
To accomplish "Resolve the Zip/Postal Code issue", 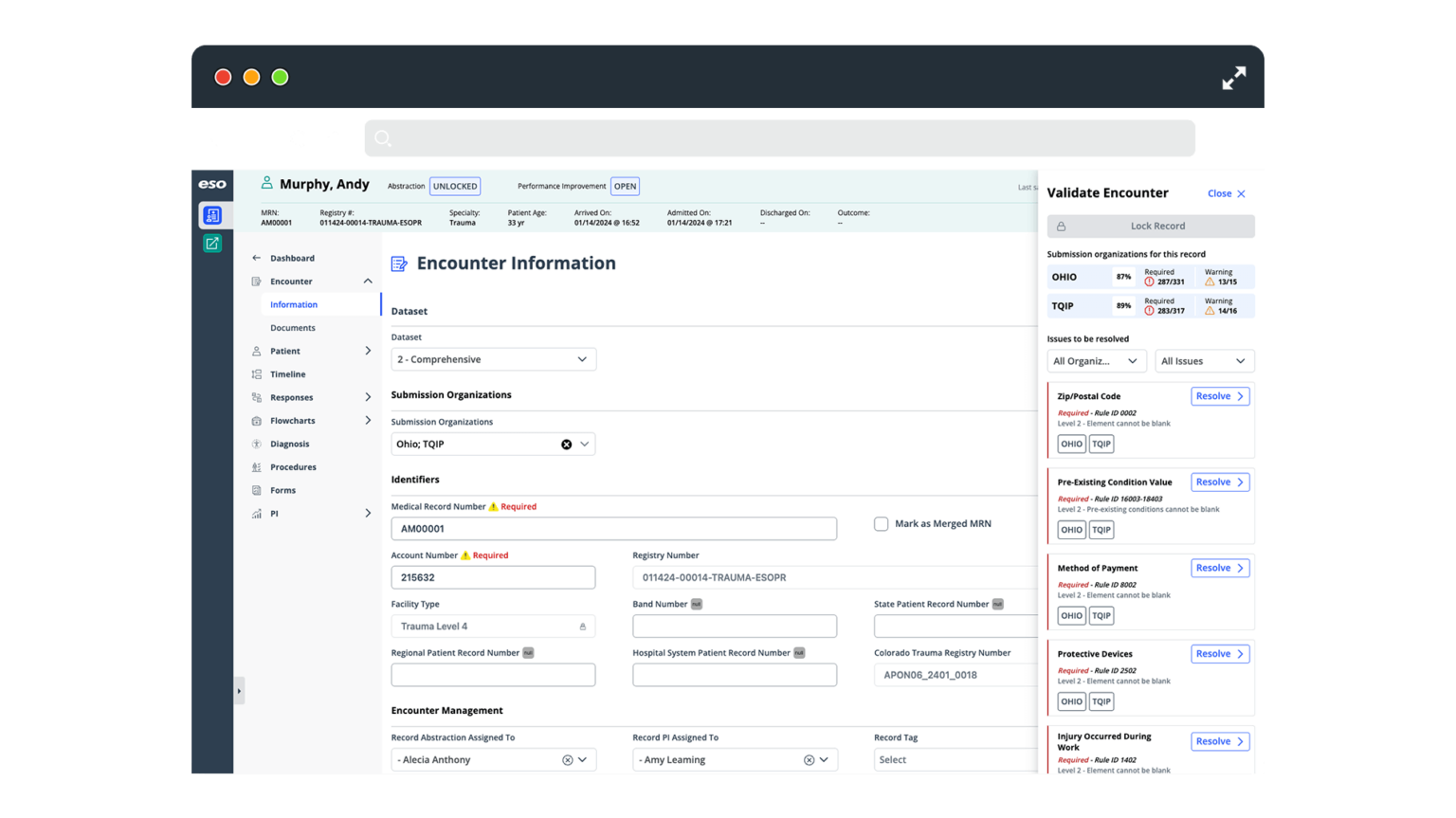I will (x=1220, y=395).
